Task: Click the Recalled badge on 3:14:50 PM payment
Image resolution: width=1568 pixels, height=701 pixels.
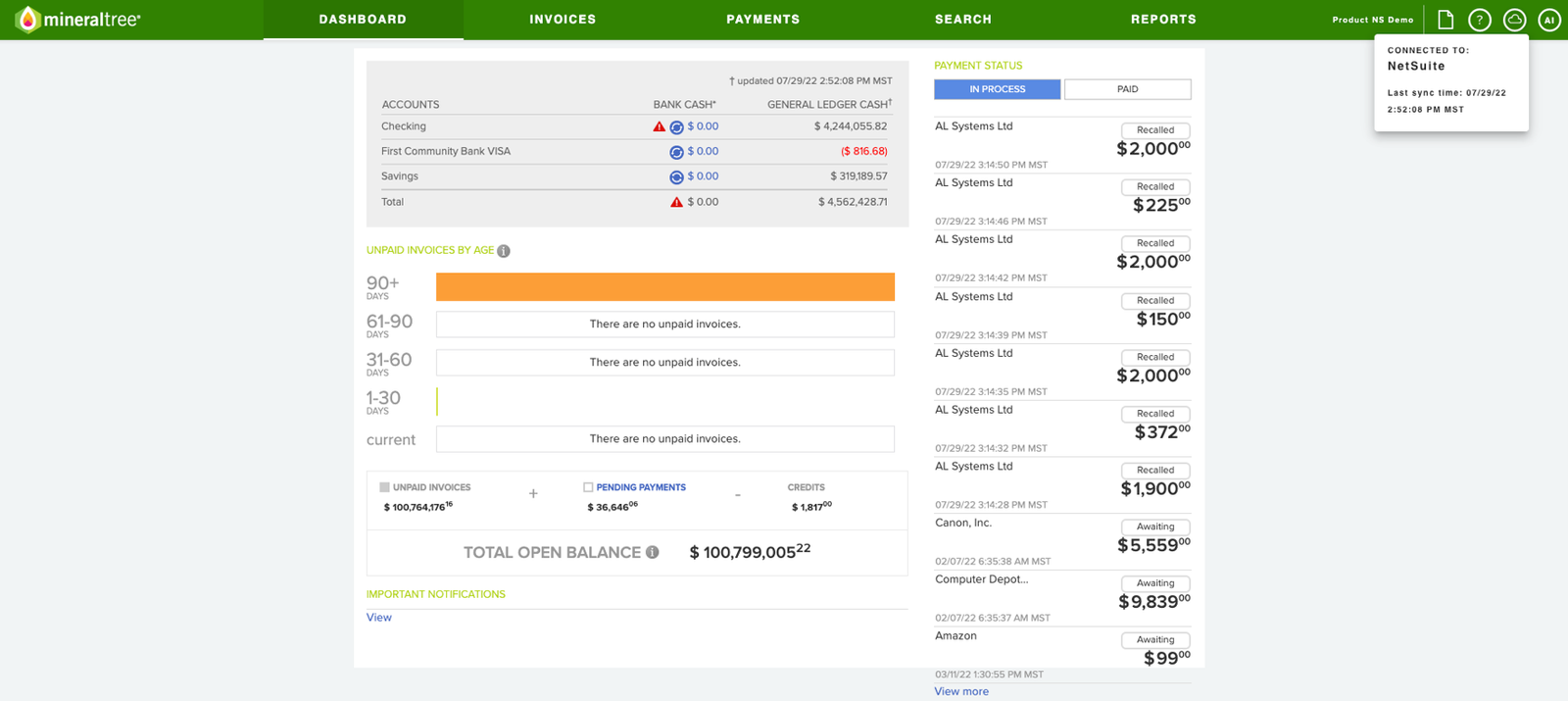Action: point(1155,130)
